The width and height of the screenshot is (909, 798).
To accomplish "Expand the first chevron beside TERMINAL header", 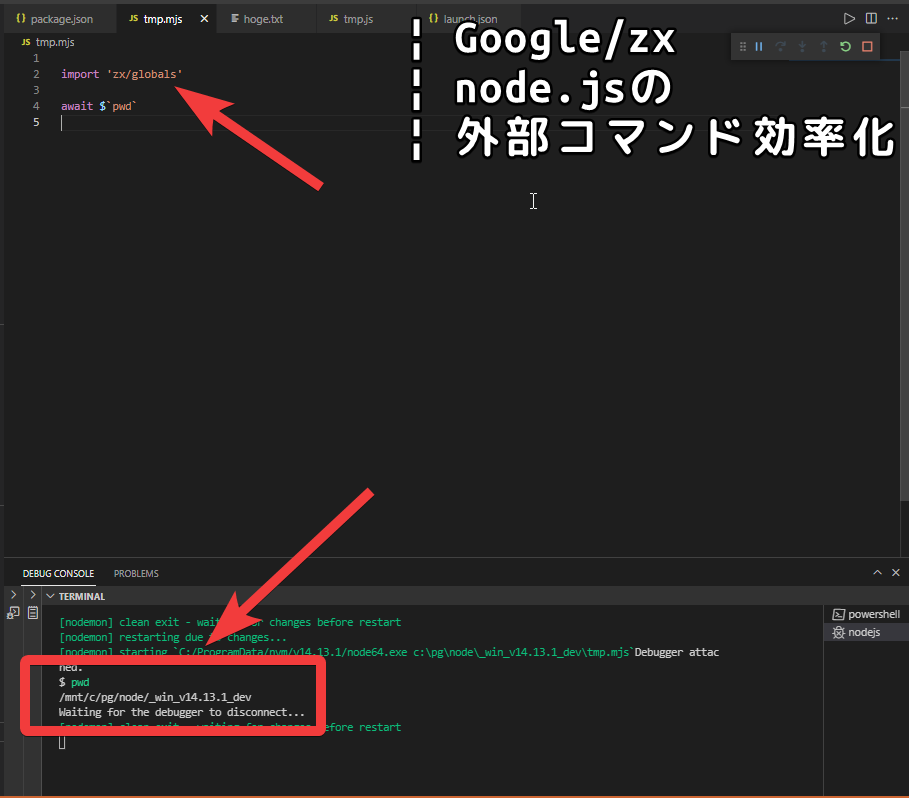I will [x=13, y=595].
